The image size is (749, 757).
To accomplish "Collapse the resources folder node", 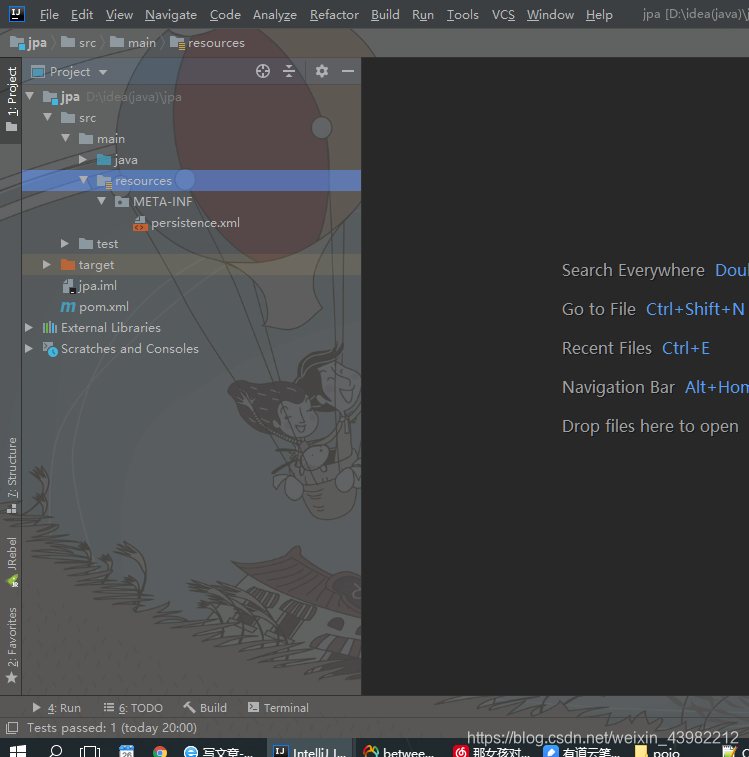I will 84,180.
